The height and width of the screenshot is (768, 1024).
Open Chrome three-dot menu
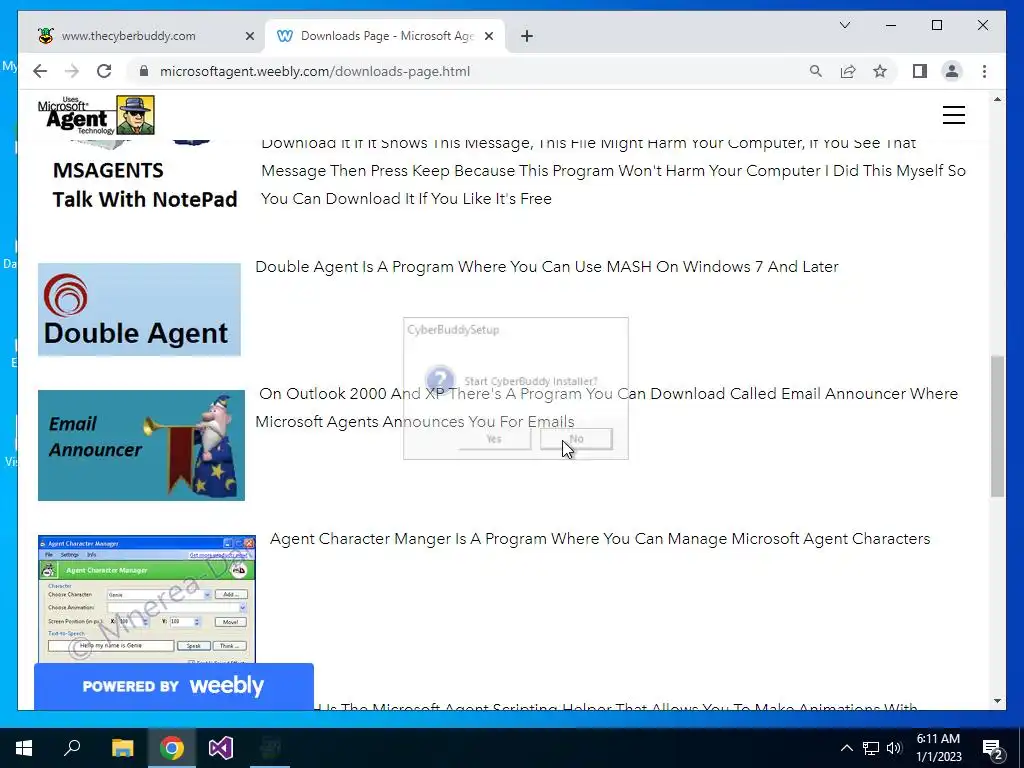coord(984,71)
